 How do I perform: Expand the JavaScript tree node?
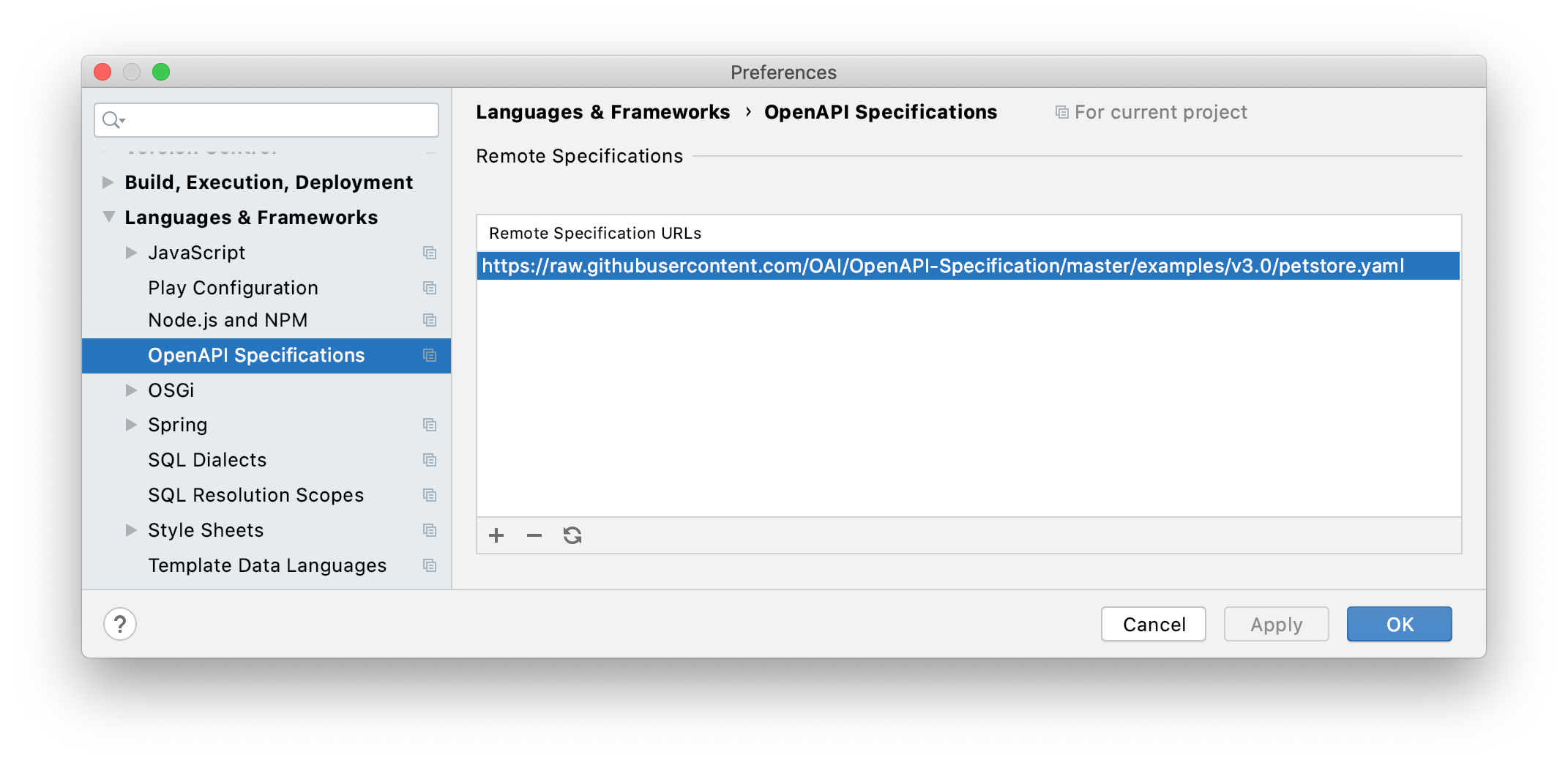tap(132, 253)
